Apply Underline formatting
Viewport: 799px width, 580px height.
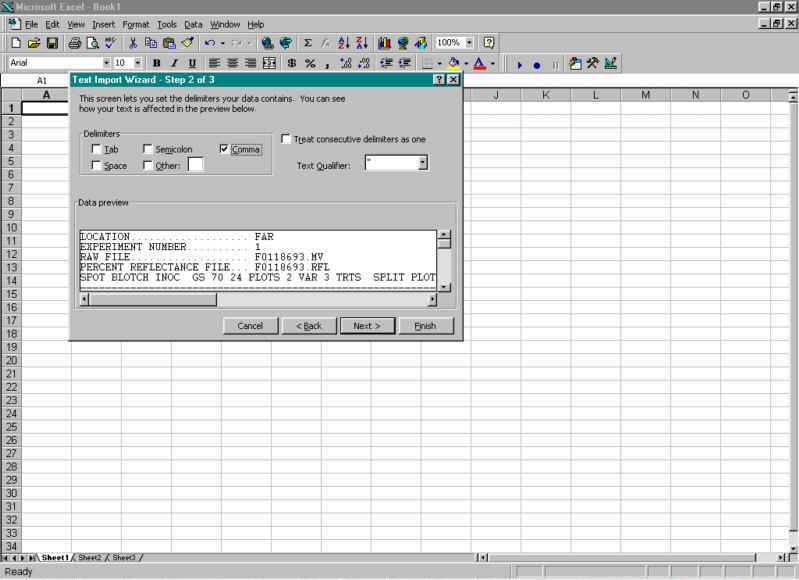click(192, 63)
